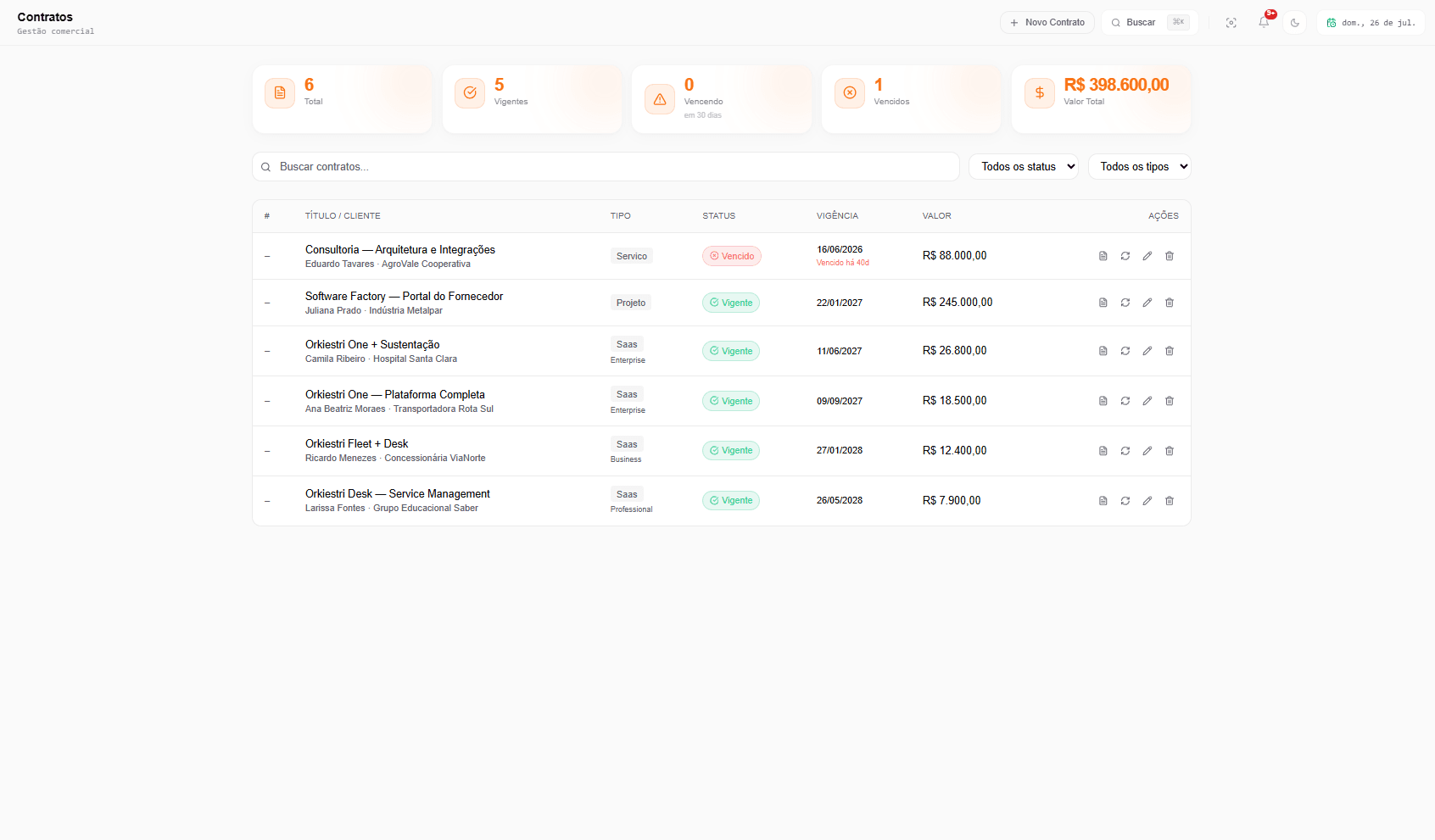The width and height of the screenshot is (1435, 840).
Task: Edit Orkiestri Desk — Service Management
Action: pyautogui.click(x=1147, y=501)
